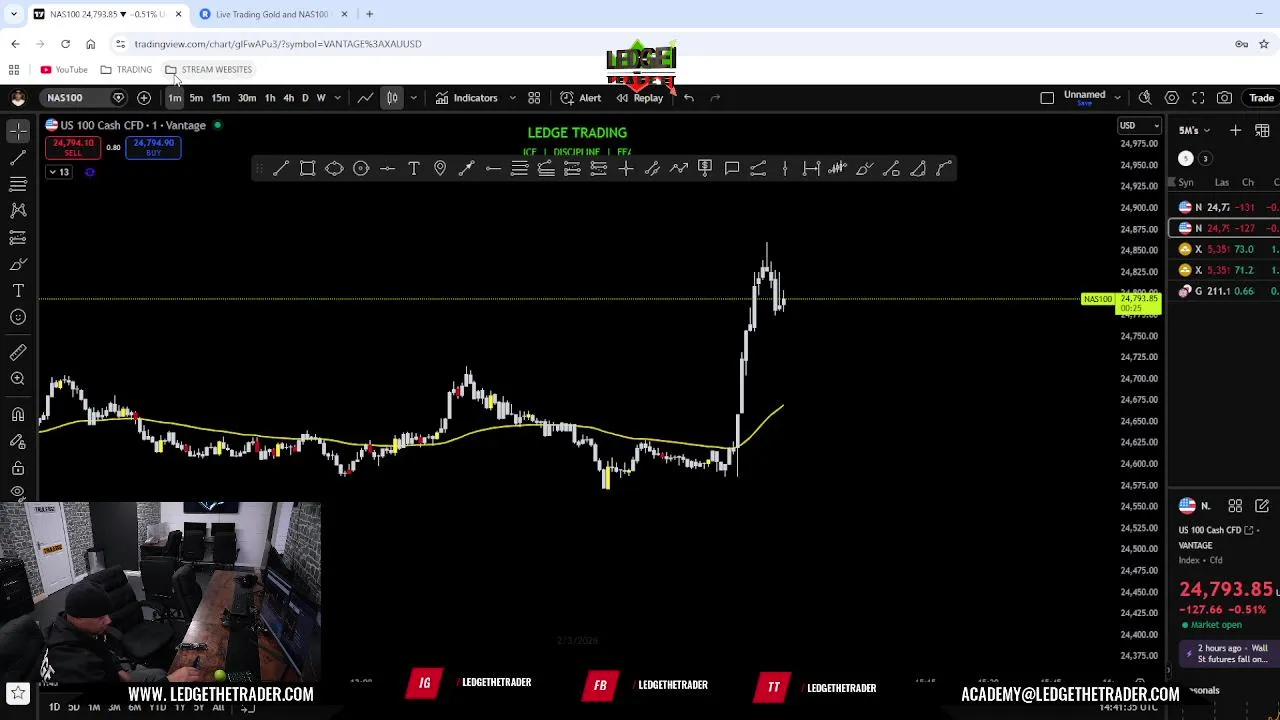This screenshot has height=720, width=1280.
Task: Select the text tool in left sidebar
Action: [x=18, y=290]
